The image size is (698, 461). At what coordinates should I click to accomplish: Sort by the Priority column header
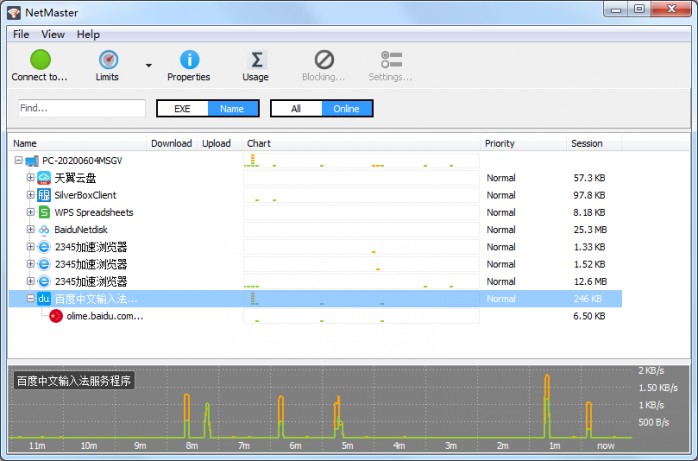click(524, 143)
